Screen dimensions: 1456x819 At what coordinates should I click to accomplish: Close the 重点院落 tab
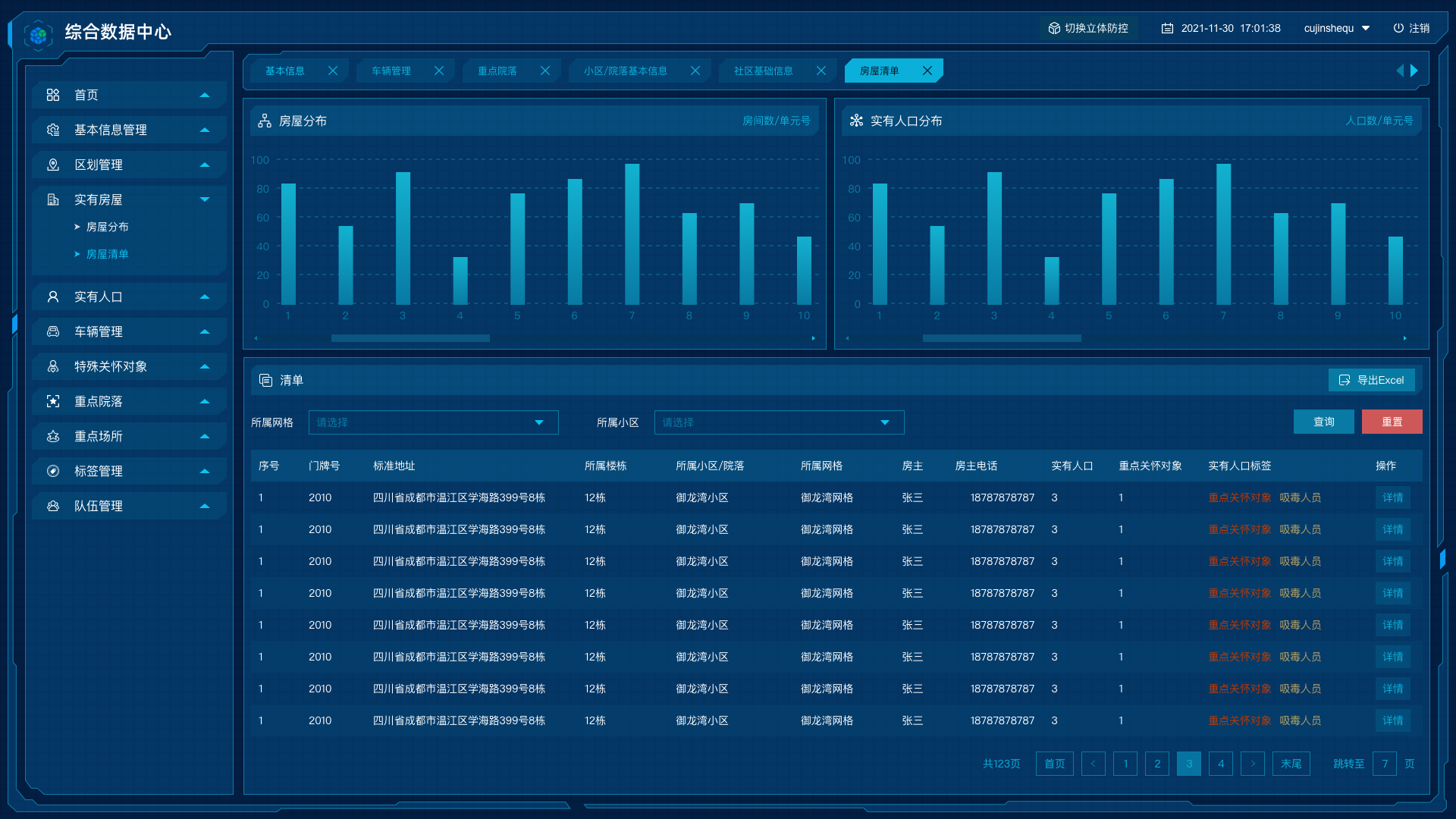click(x=545, y=71)
